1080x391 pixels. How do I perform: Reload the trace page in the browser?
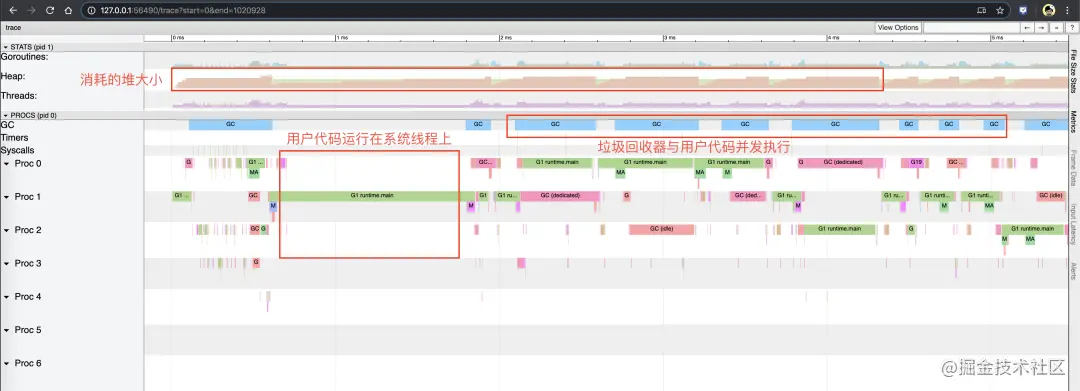pos(50,10)
